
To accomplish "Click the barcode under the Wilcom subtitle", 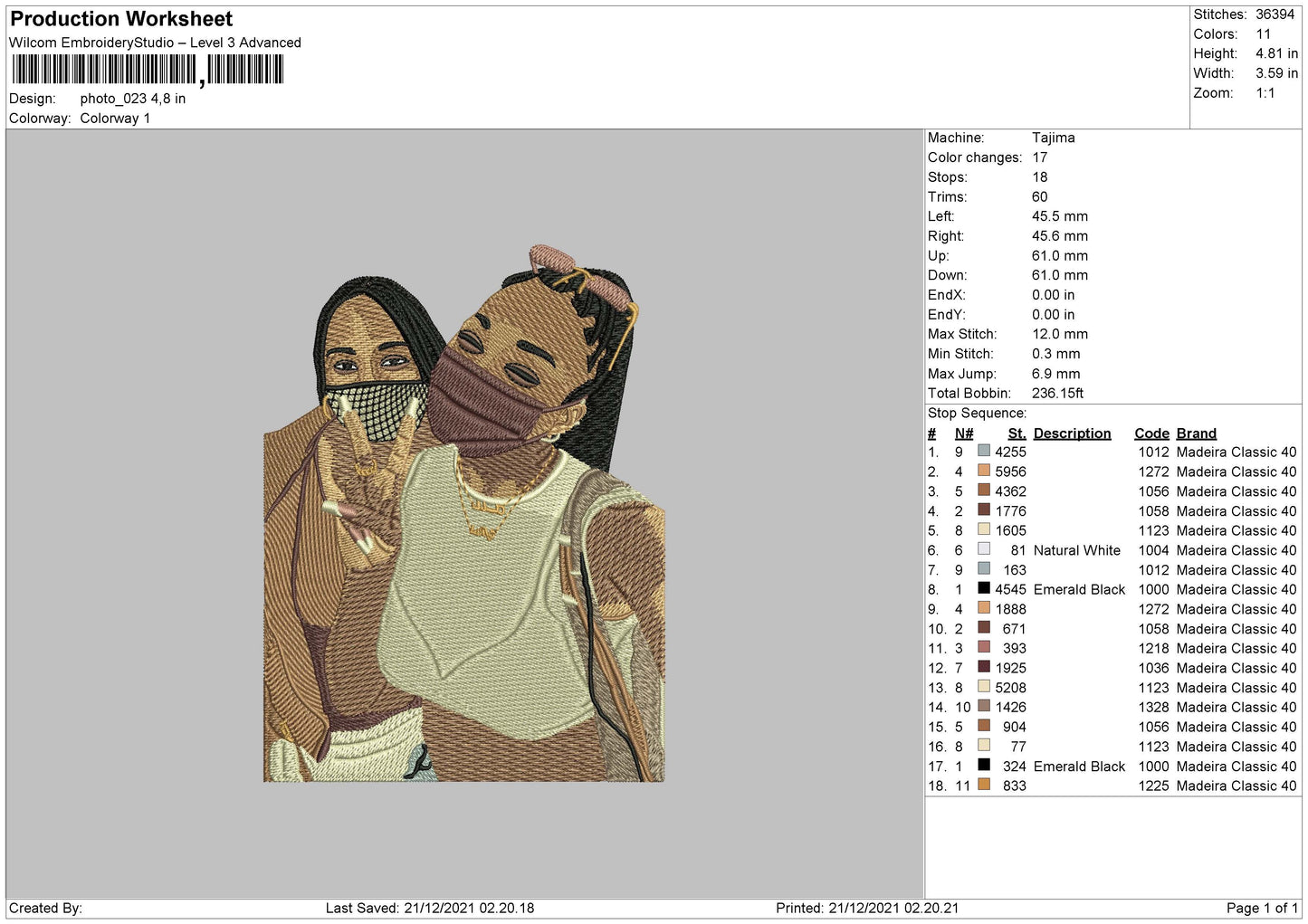I will pyautogui.click(x=148, y=70).
